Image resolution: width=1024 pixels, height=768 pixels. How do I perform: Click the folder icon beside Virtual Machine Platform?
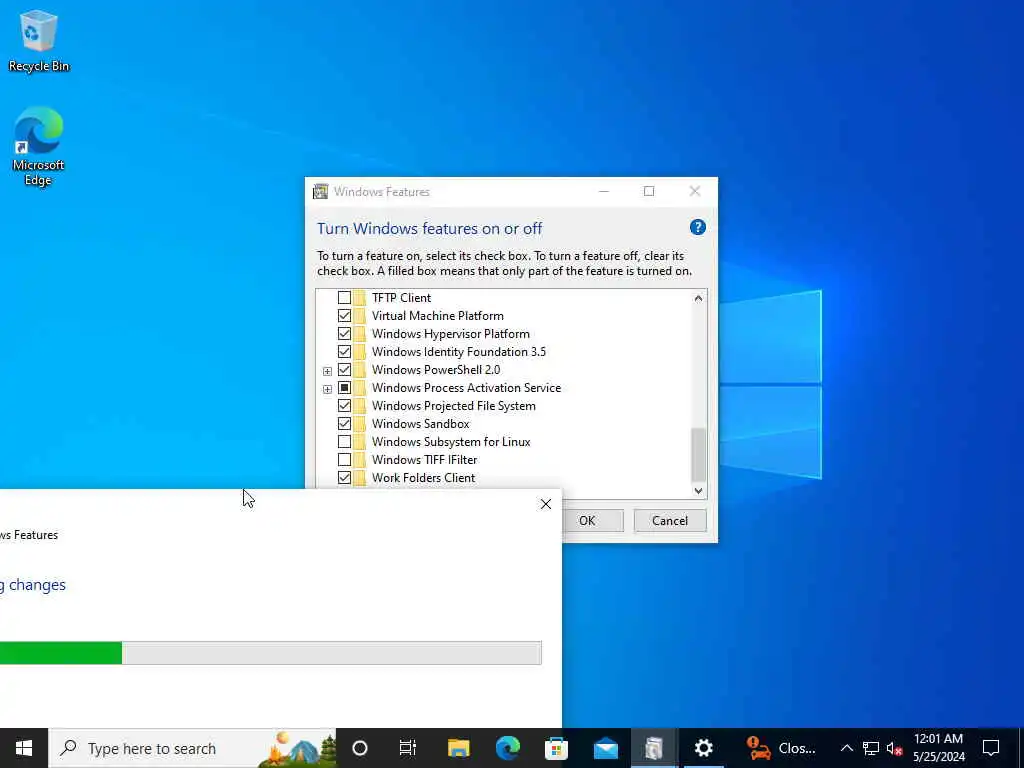pyautogui.click(x=360, y=315)
